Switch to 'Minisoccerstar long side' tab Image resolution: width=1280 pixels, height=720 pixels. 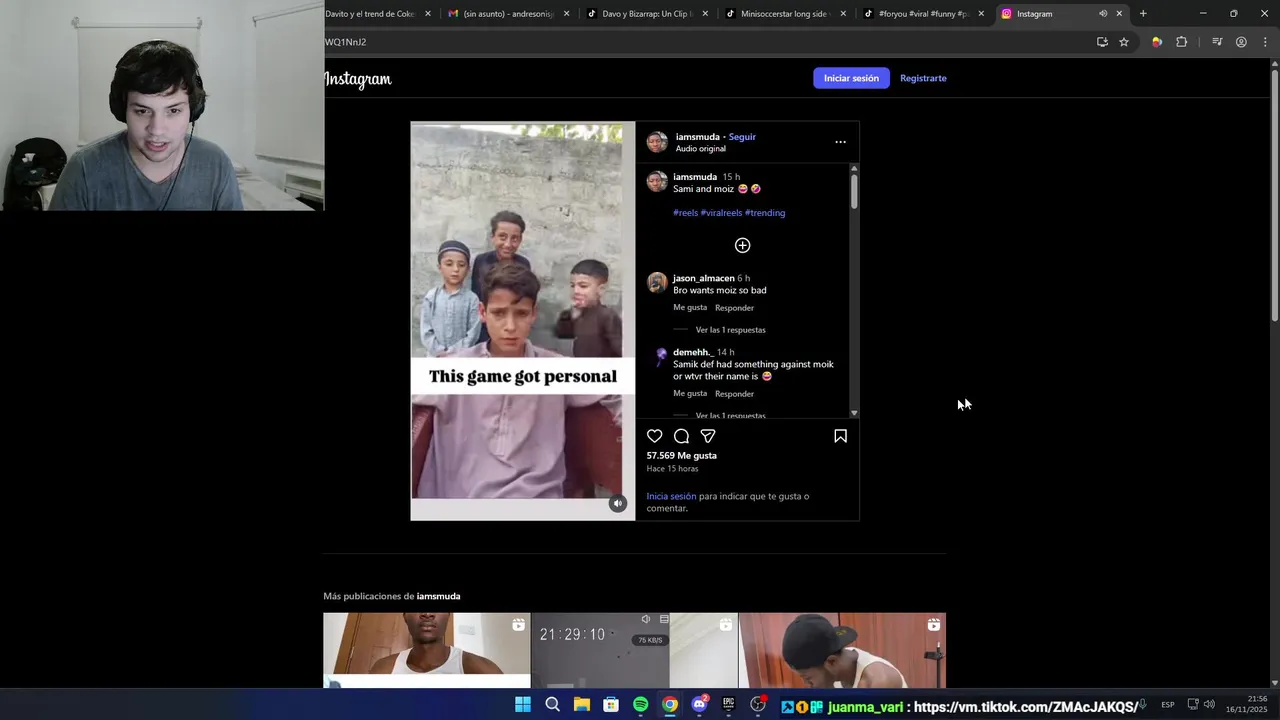click(x=785, y=14)
